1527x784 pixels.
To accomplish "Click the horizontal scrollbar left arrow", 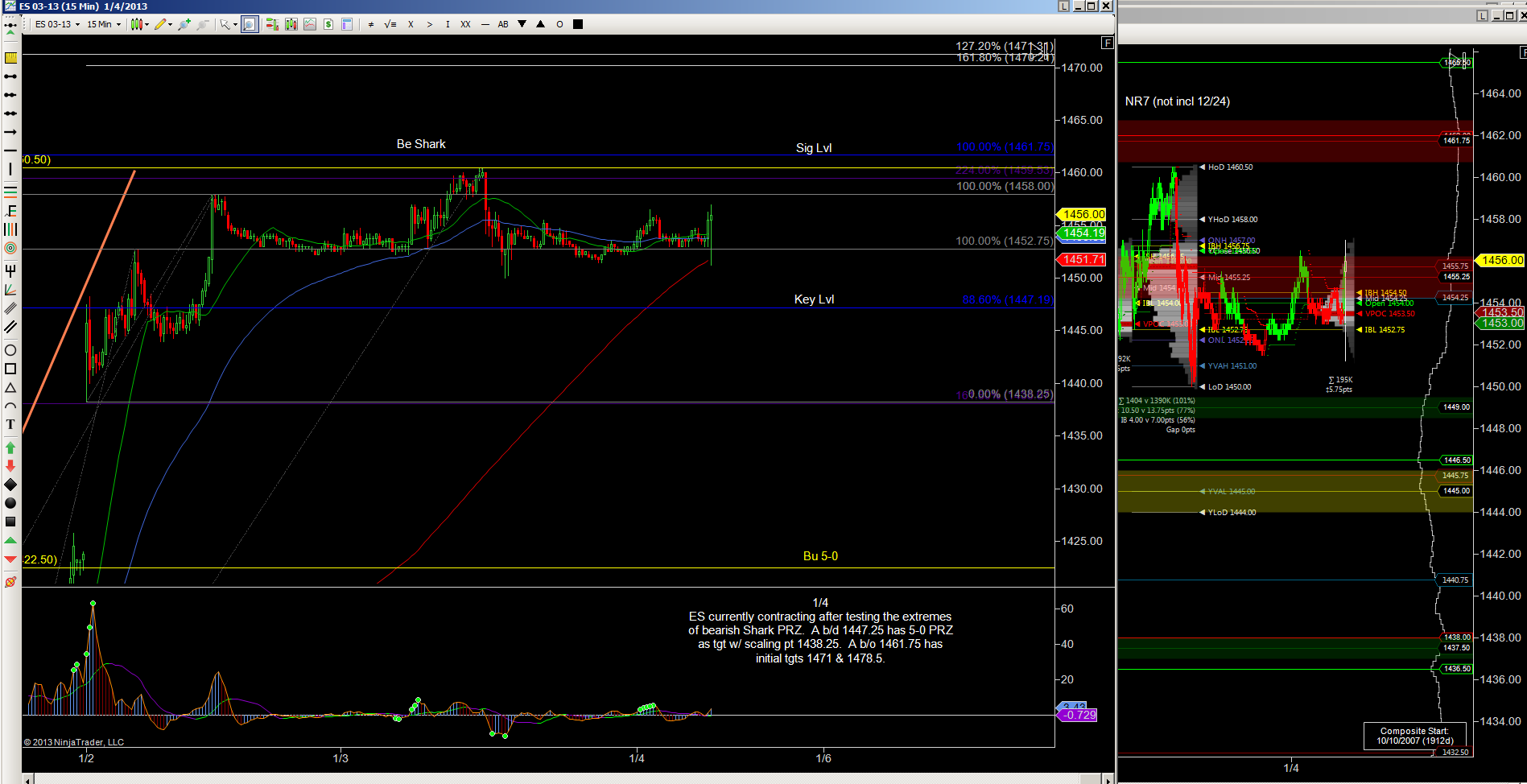I will [28, 779].
